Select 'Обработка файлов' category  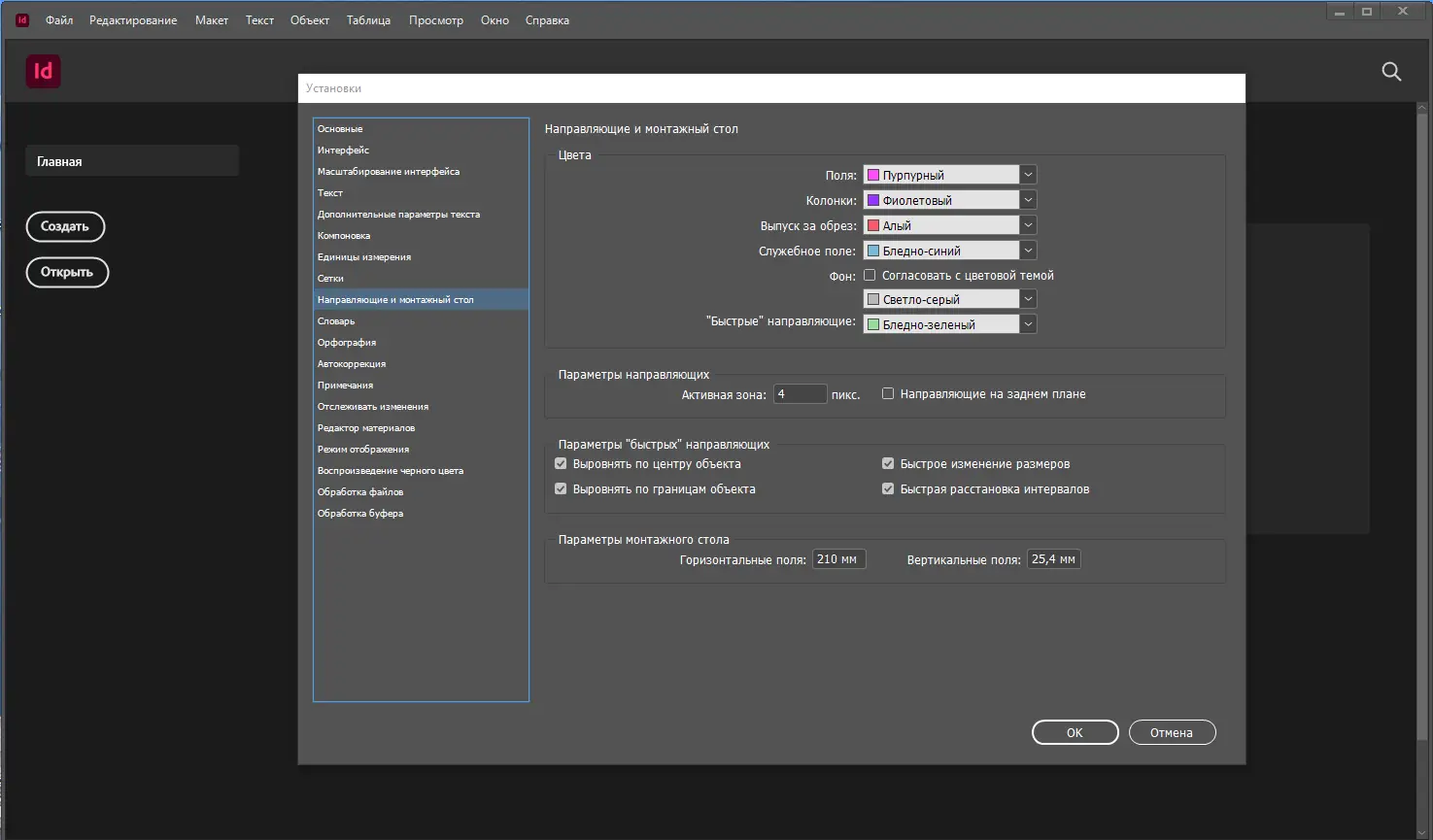pos(422,492)
